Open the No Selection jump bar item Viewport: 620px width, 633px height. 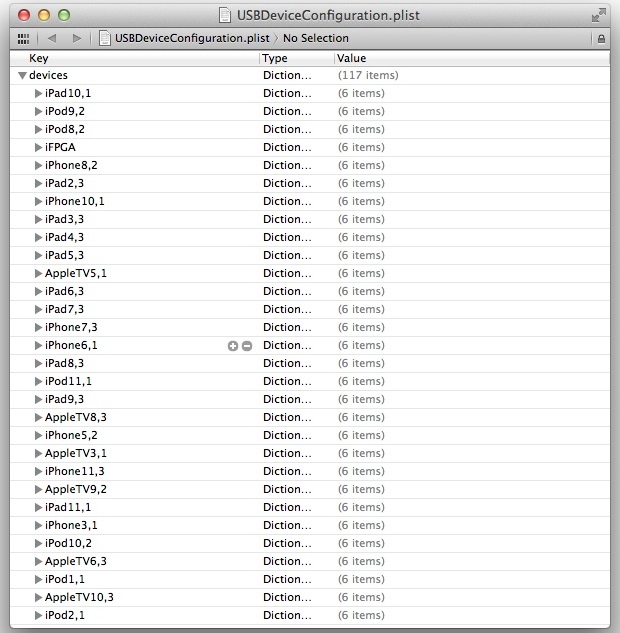pyautogui.click(x=316, y=38)
